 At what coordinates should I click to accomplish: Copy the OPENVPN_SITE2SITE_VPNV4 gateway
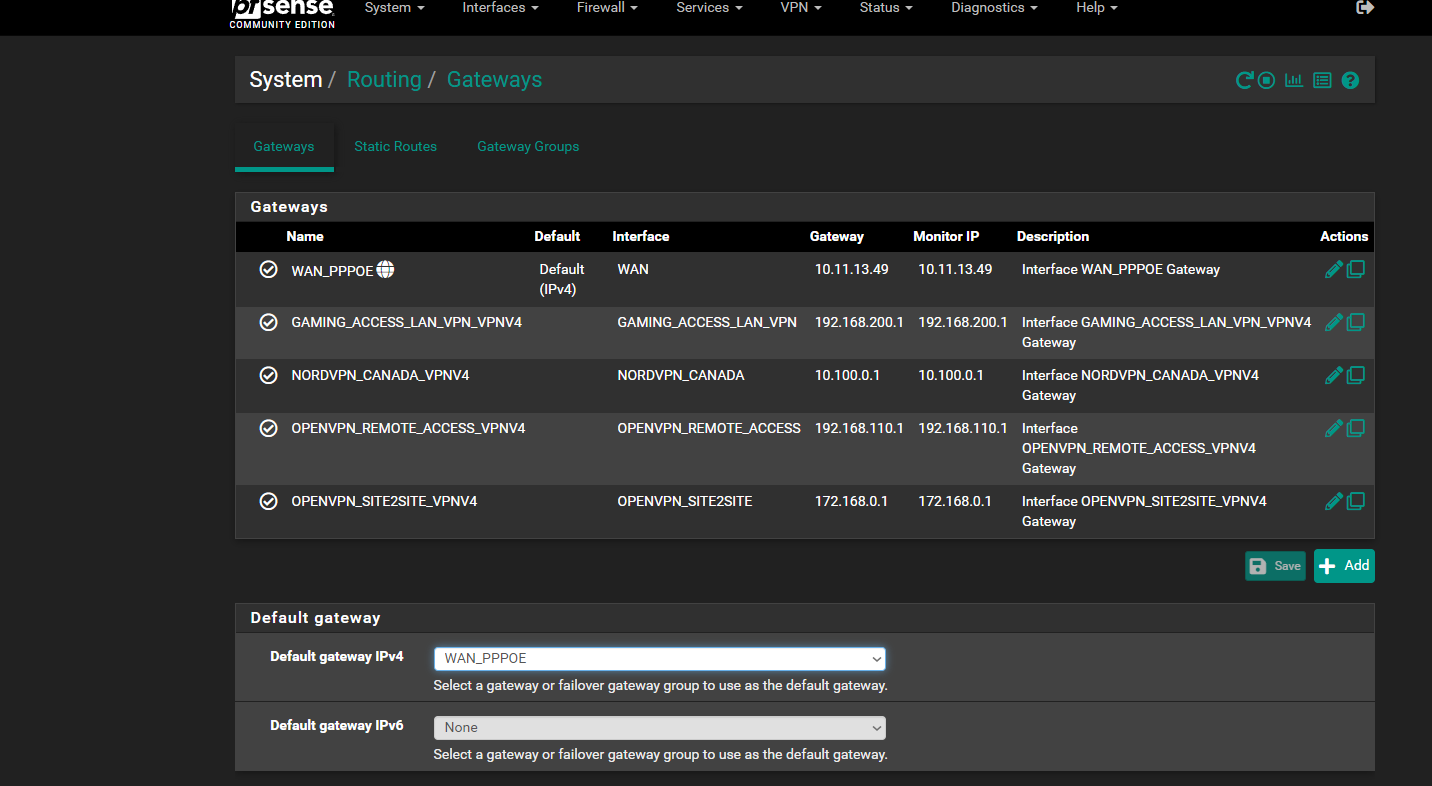coord(1355,501)
